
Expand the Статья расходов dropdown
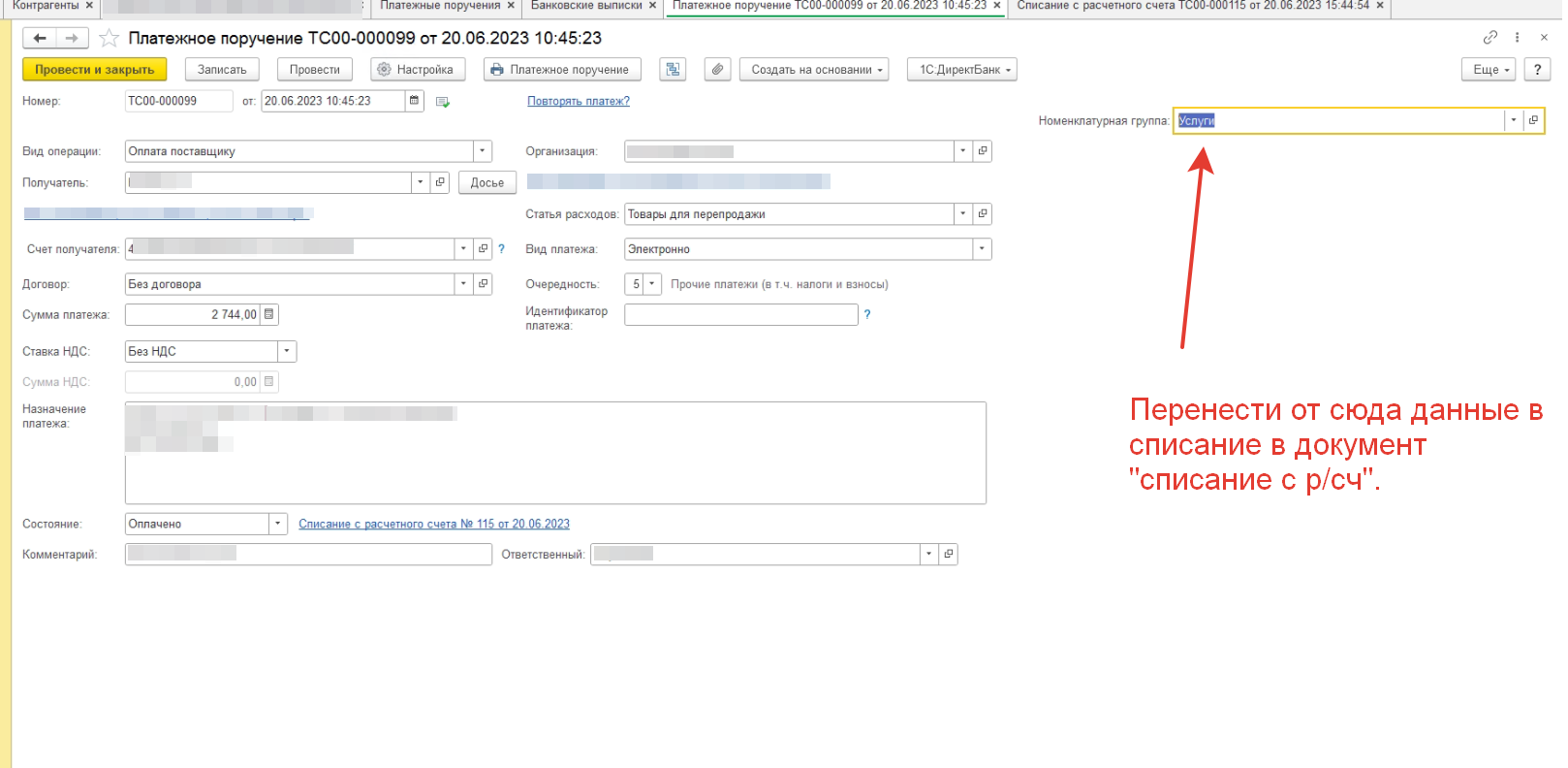point(962,214)
